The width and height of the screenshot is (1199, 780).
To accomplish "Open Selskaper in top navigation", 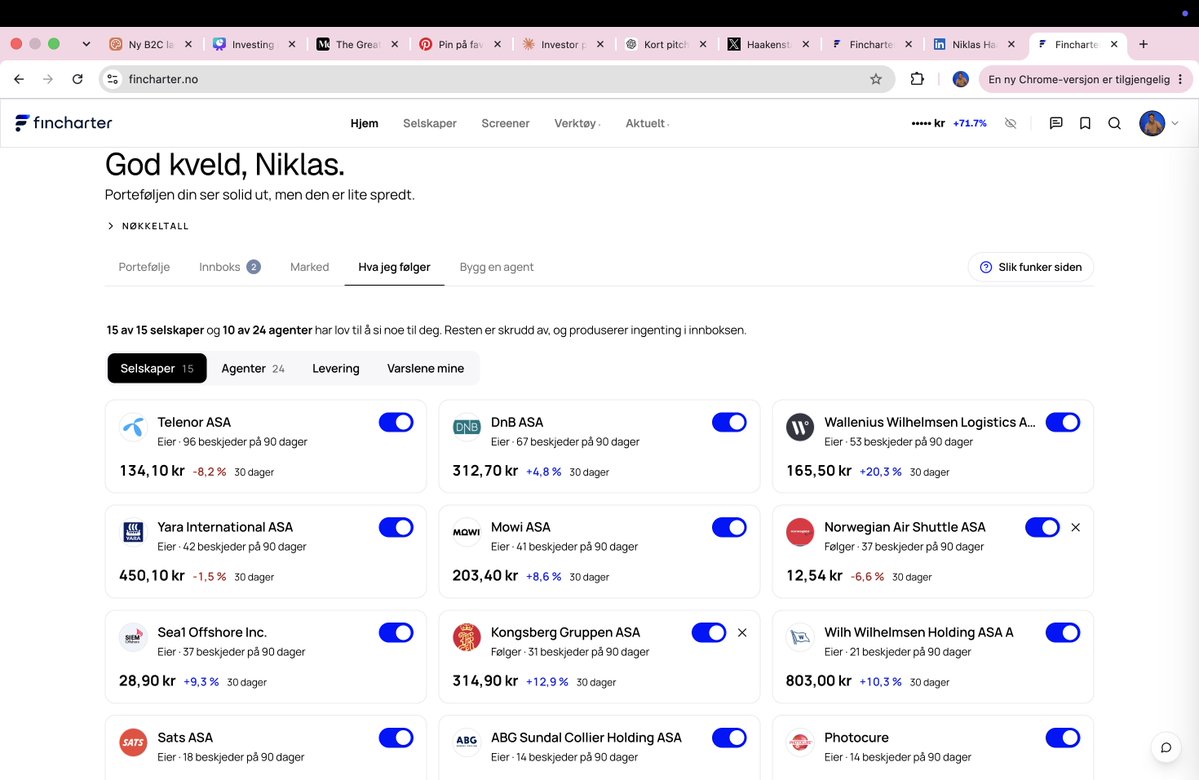I will [x=430, y=123].
